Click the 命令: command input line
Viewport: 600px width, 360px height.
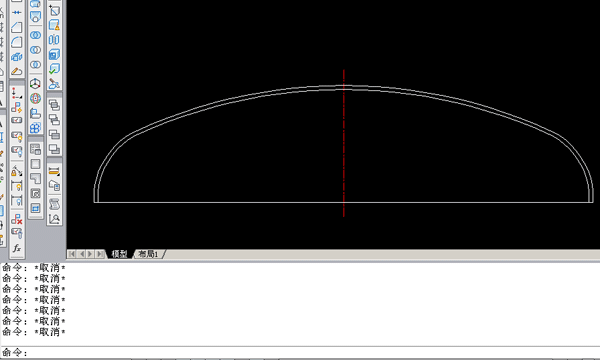click(x=300, y=352)
